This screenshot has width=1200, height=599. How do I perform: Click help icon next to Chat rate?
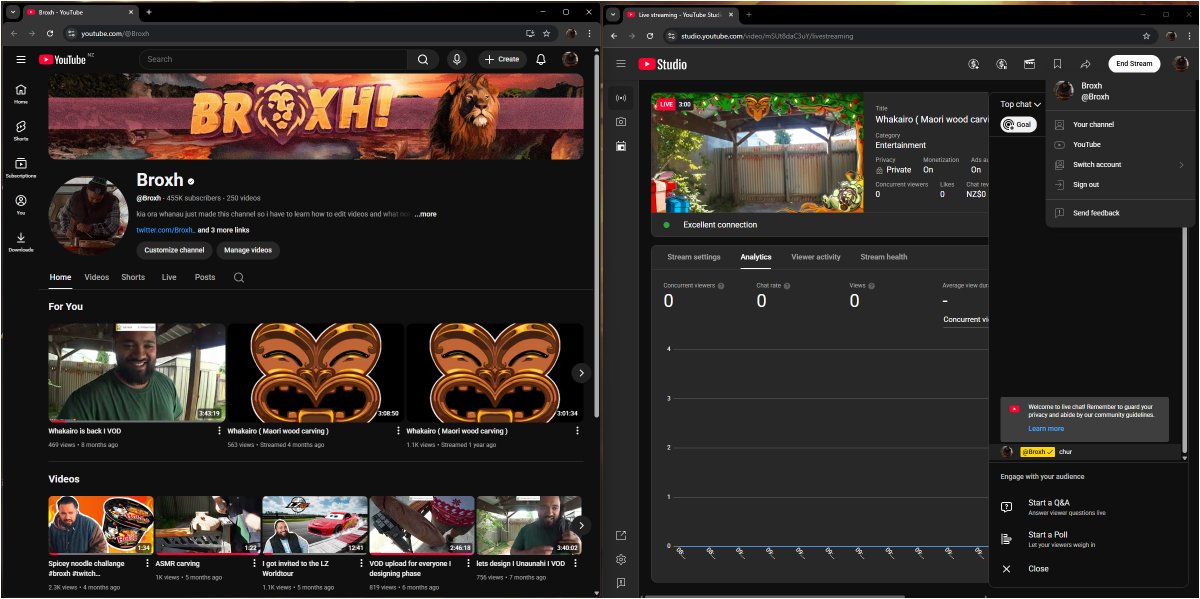[788, 286]
